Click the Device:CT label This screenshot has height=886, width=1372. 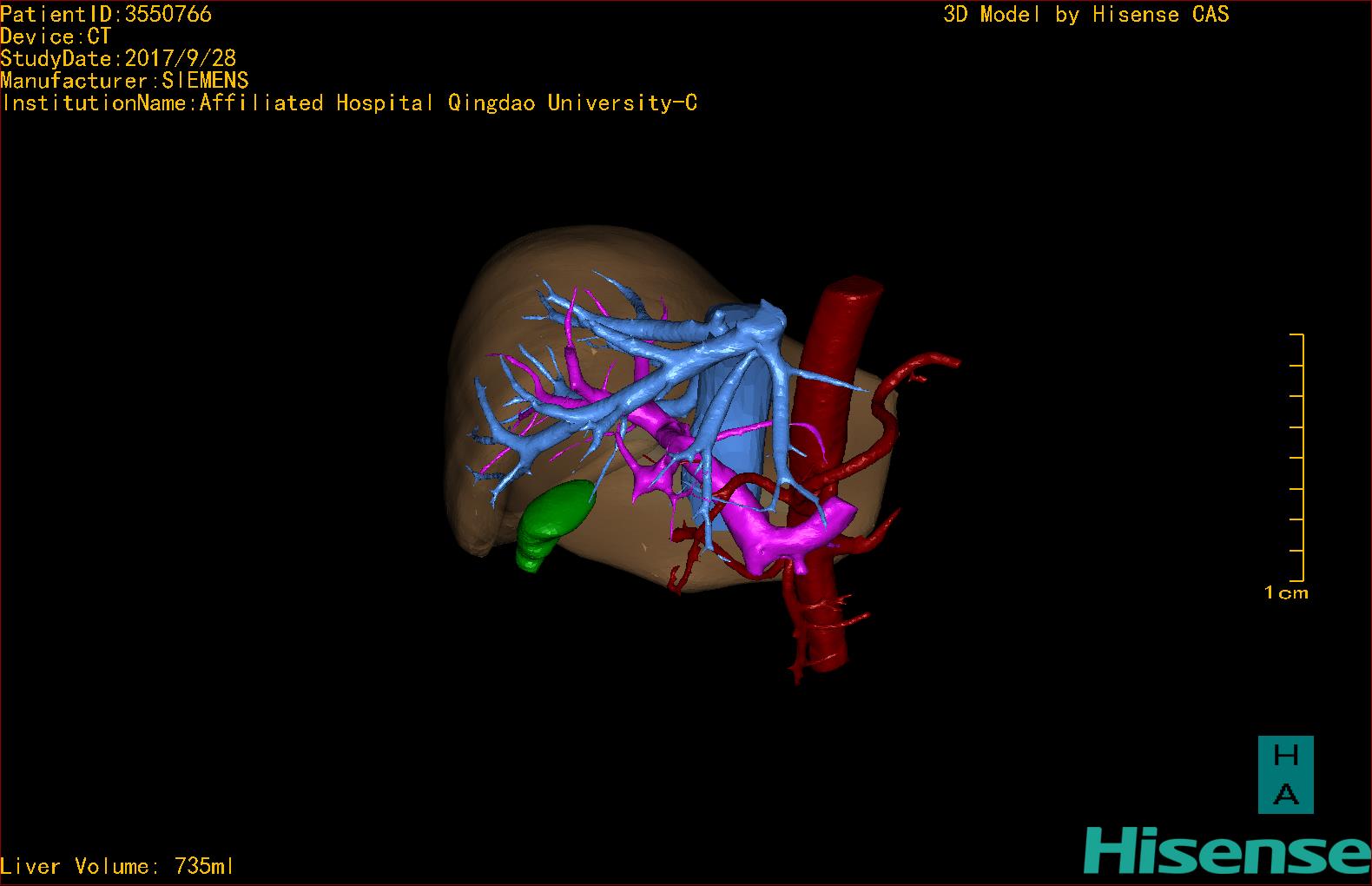click(x=56, y=36)
